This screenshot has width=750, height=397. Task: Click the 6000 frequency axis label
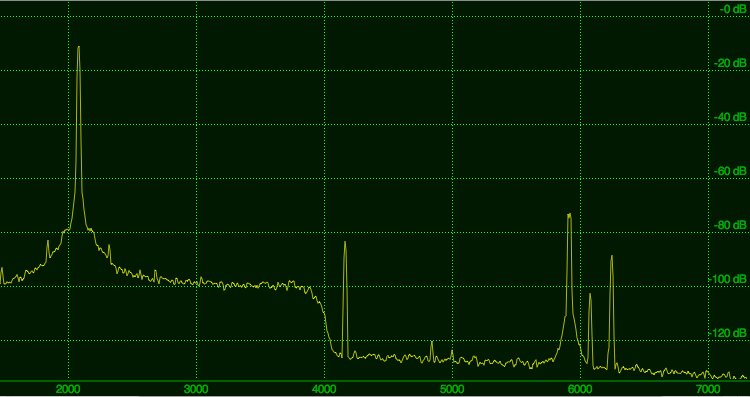(x=580, y=388)
